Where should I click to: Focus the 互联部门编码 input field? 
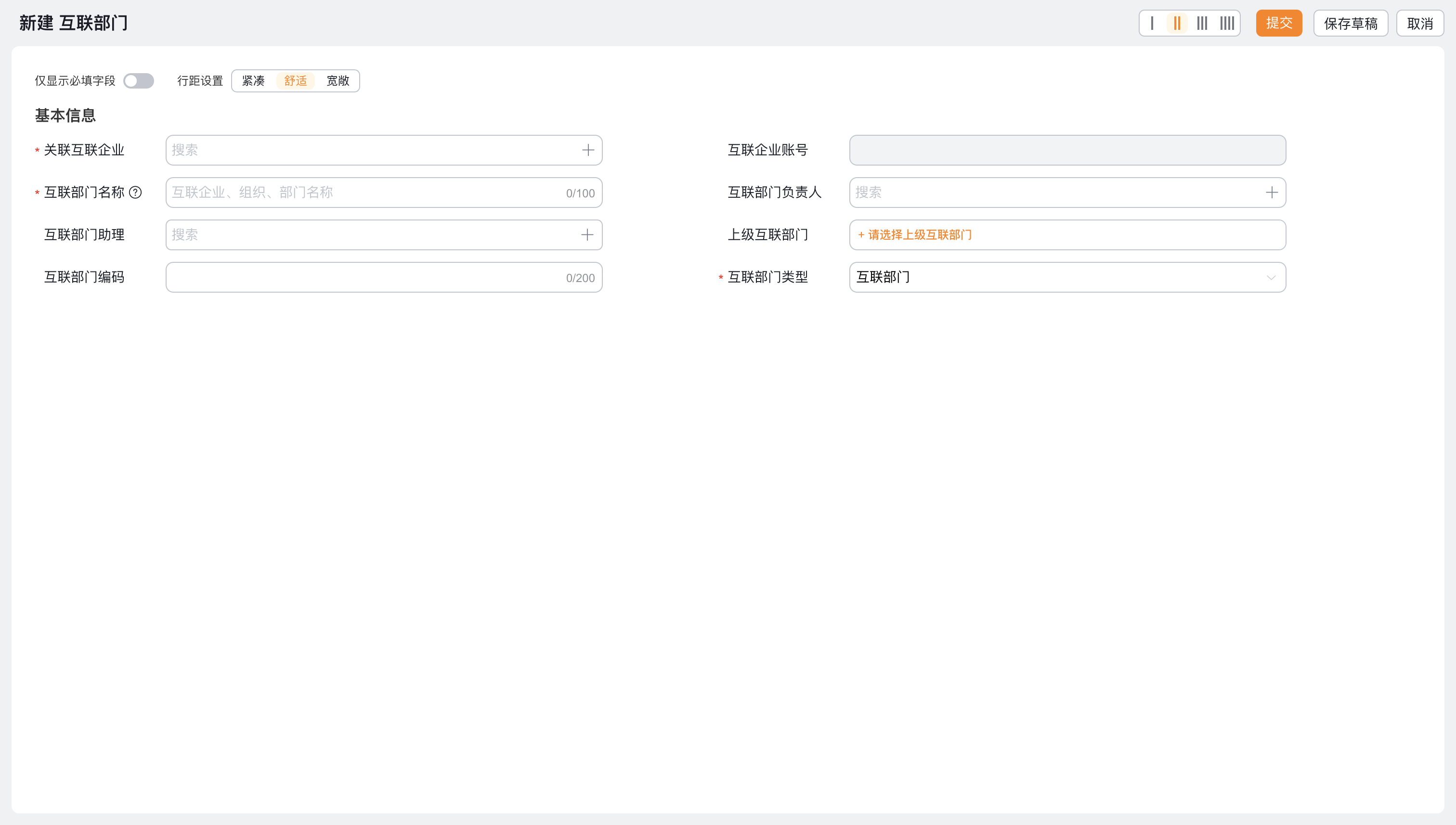384,277
